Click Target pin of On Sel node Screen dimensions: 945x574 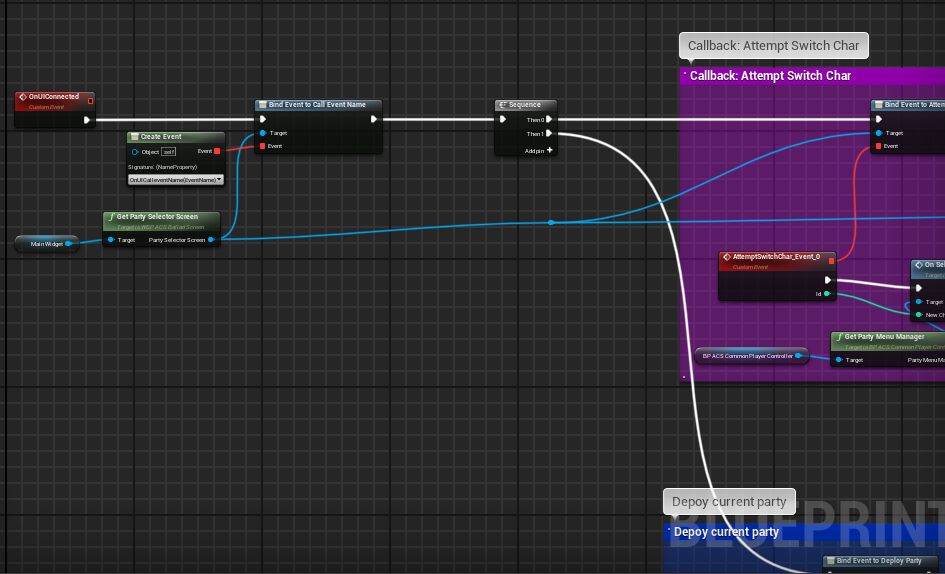coord(918,301)
